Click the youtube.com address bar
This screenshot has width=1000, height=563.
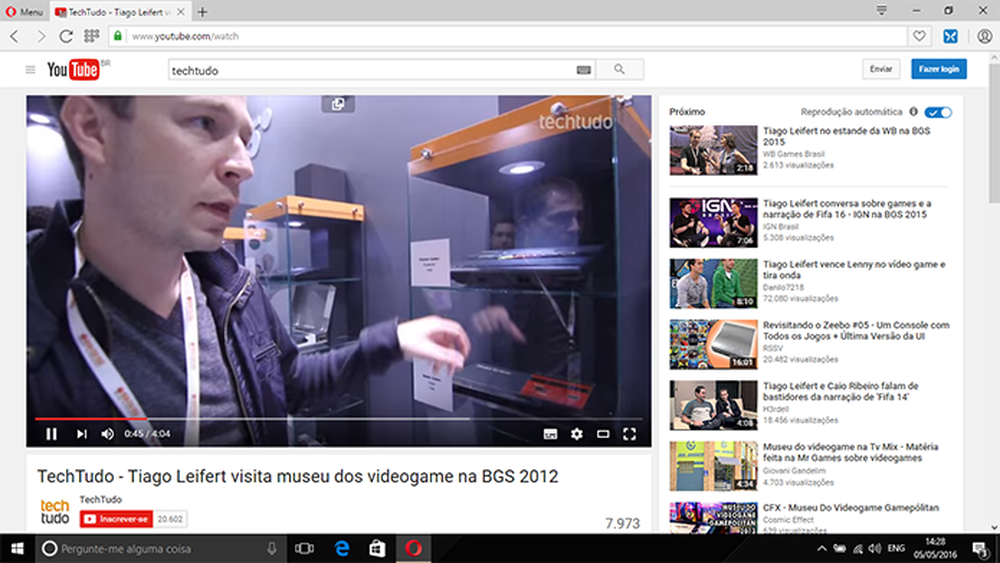(507, 36)
